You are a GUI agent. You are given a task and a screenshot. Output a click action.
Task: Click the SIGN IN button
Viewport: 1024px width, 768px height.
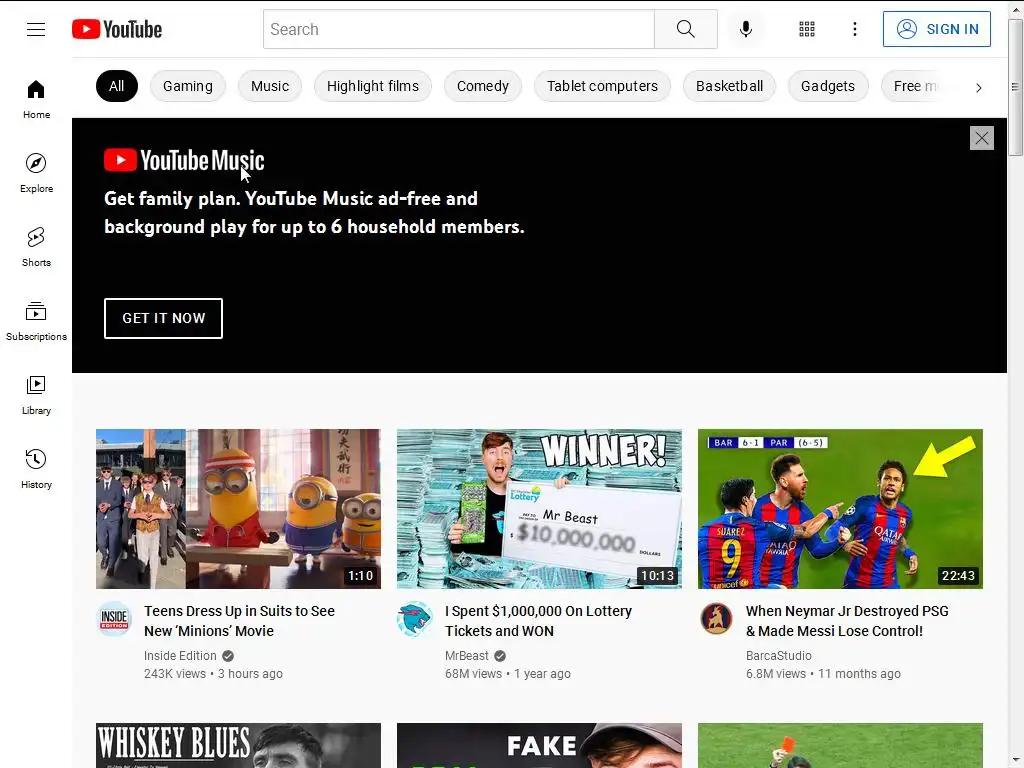(x=936, y=29)
